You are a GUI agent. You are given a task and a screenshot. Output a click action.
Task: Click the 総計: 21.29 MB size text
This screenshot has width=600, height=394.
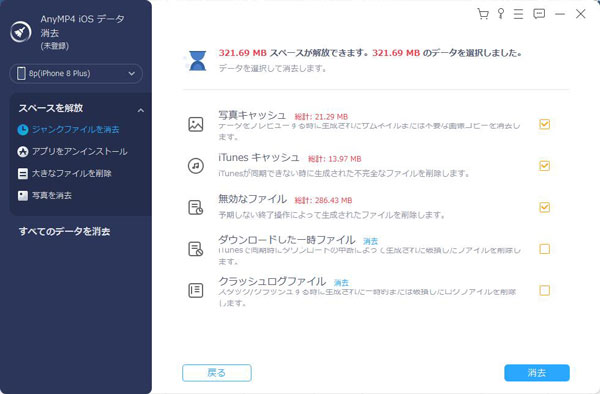click(x=321, y=117)
